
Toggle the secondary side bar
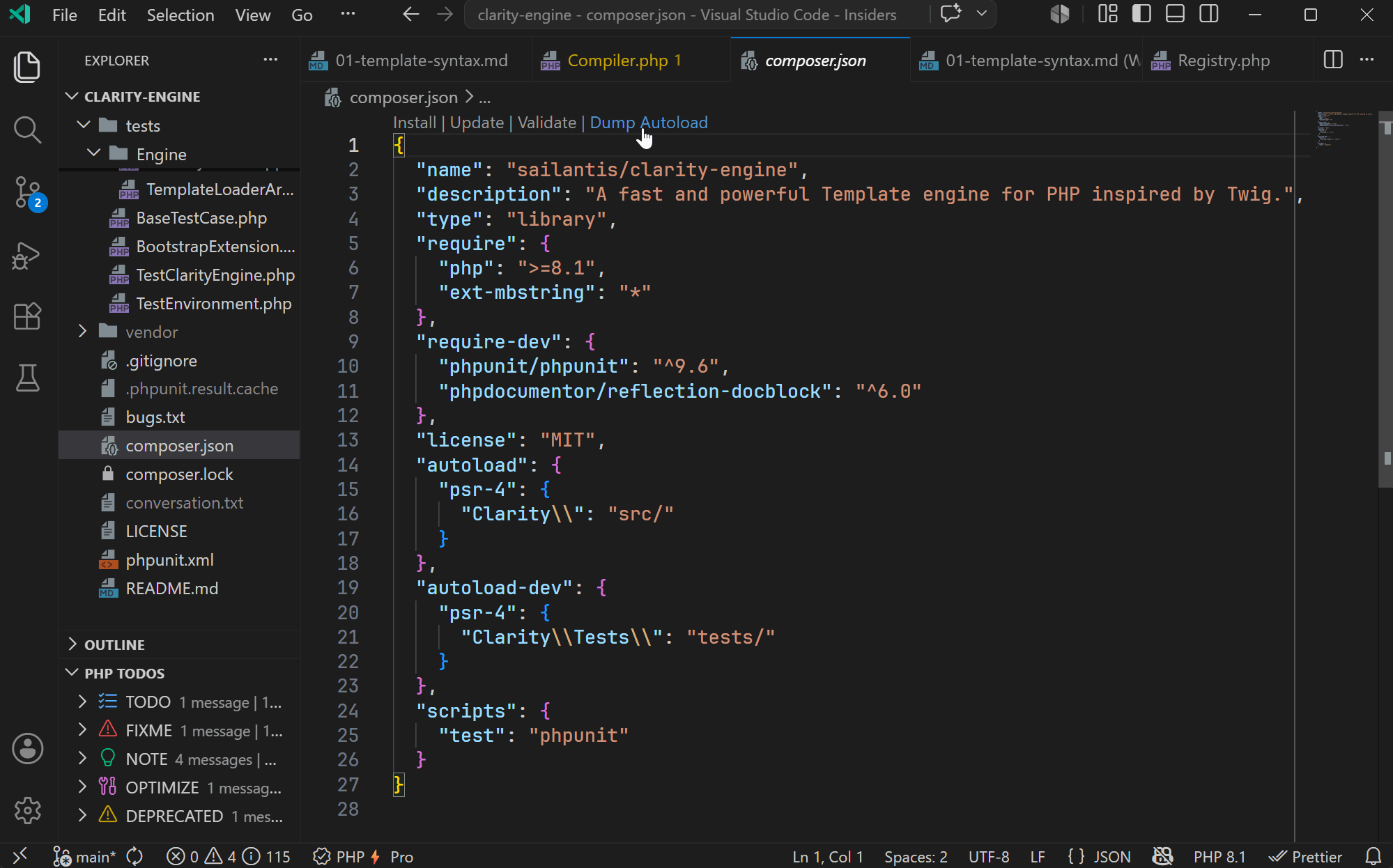[1209, 14]
